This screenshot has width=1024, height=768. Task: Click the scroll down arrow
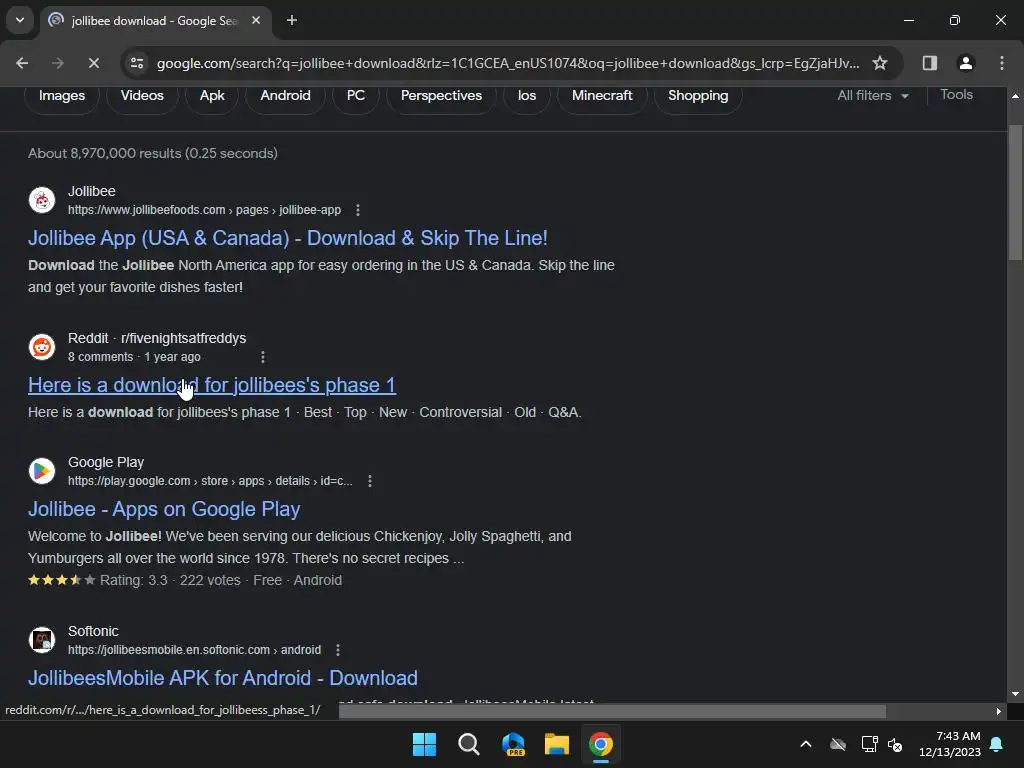pyautogui.click(x=1015, y=694)
